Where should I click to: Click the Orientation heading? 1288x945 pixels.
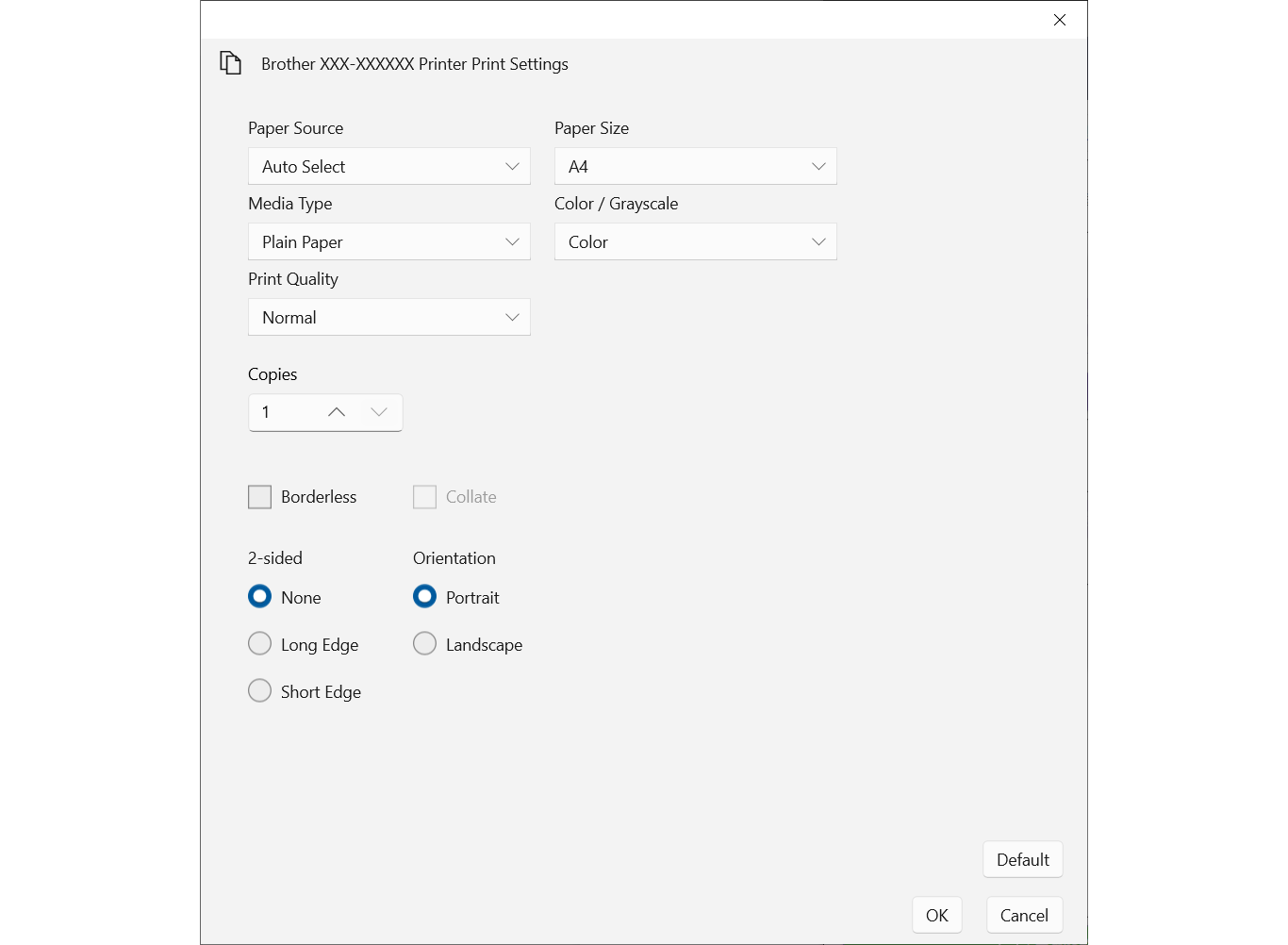tap(454, 558)
